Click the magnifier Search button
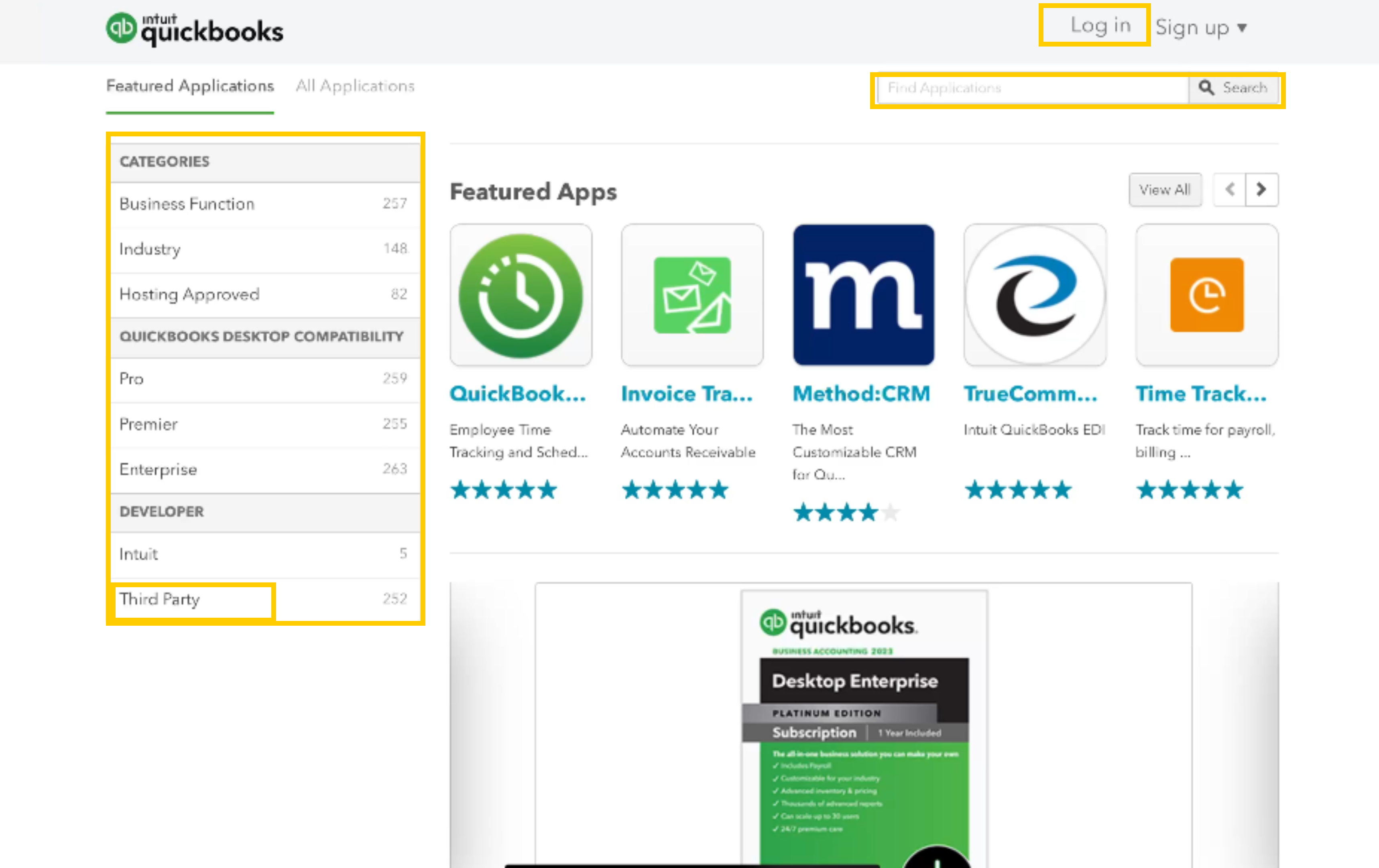The image size is (1379, 868). point(1234,88)
